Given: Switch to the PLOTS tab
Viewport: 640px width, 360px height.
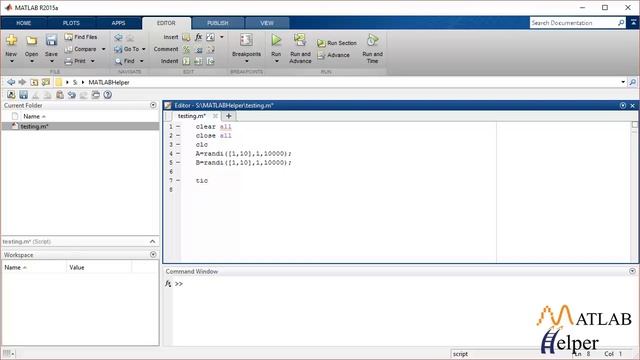Looking at the screenshot, I should pyautogui.click(x=71, y=23).
